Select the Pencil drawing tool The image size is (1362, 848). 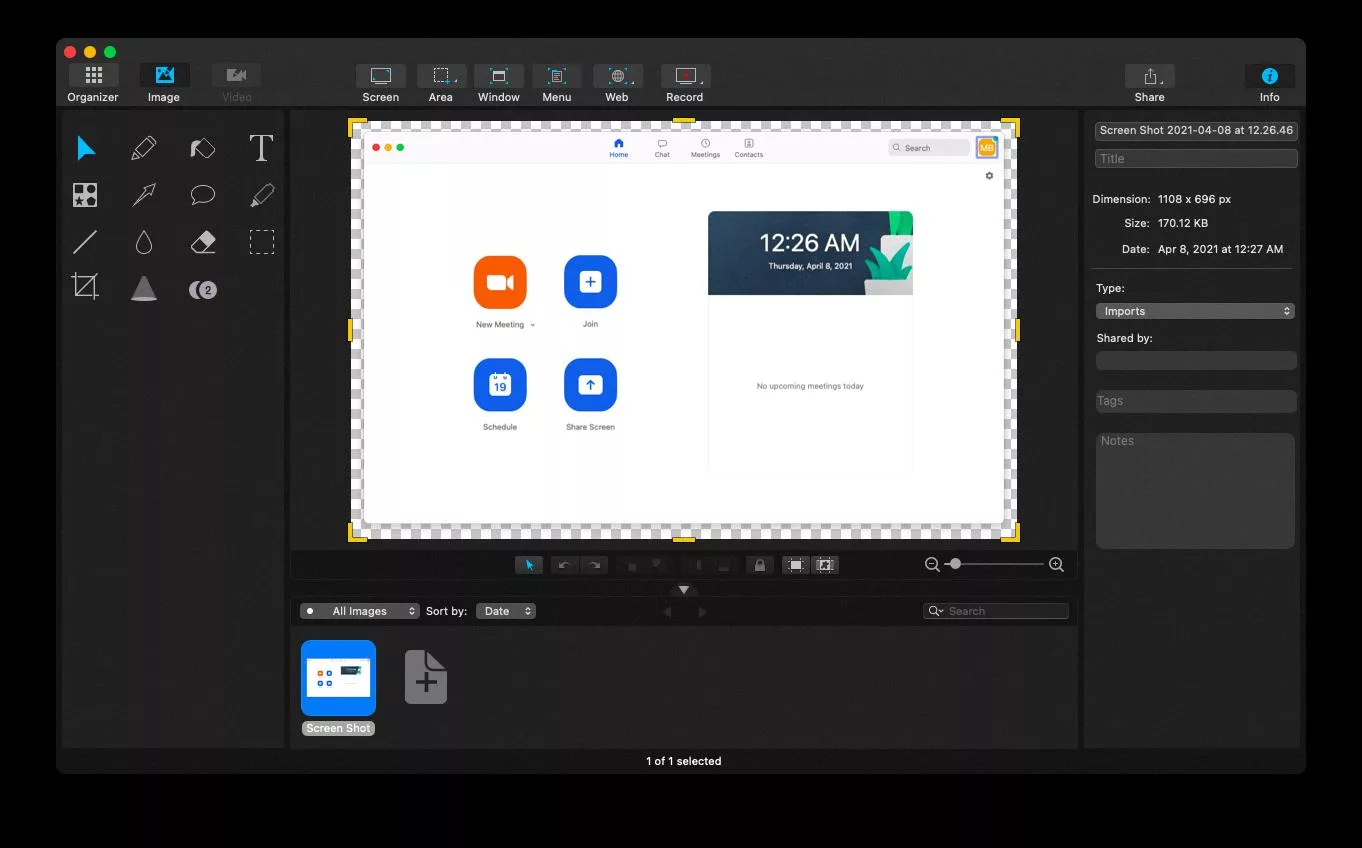(x=144, y=149)
